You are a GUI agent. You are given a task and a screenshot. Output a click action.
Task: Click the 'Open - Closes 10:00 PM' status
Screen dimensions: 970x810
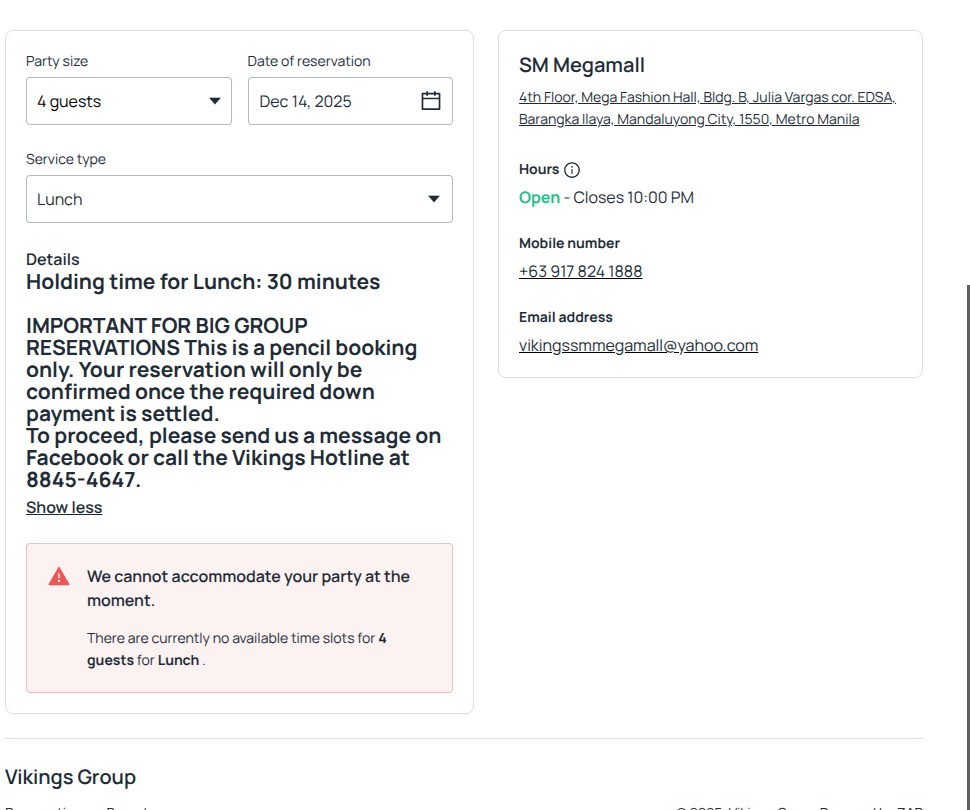pos(606,198)
